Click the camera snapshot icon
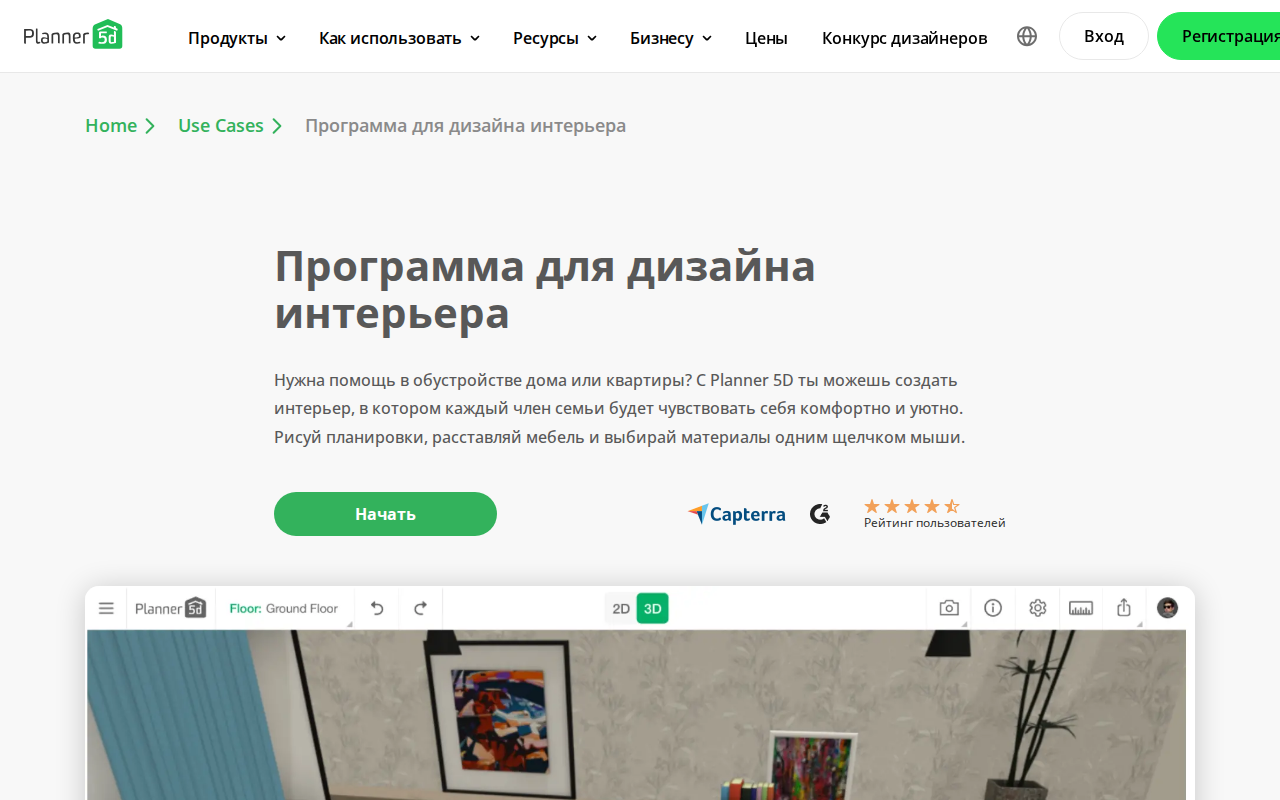 (949, 608)
